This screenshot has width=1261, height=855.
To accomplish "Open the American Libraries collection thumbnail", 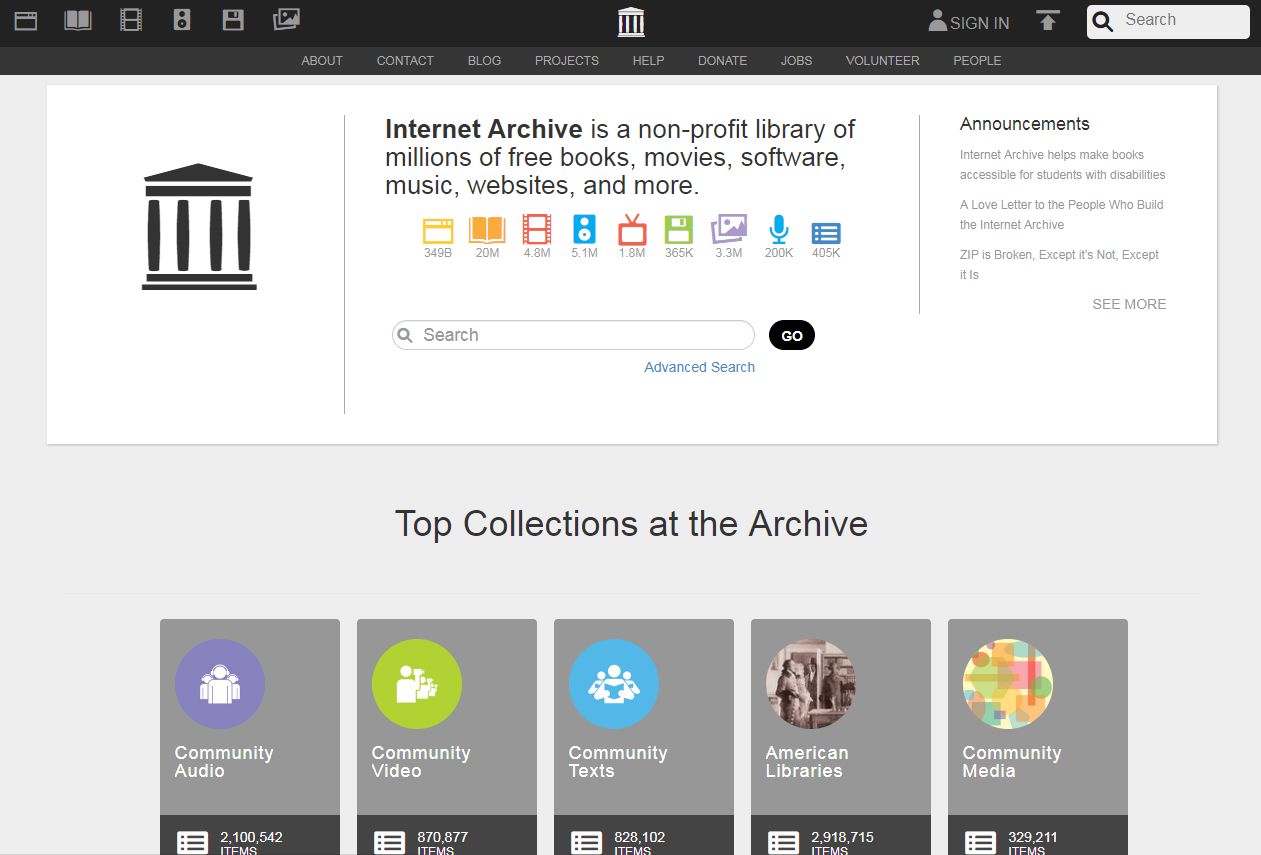I will 811,684.
